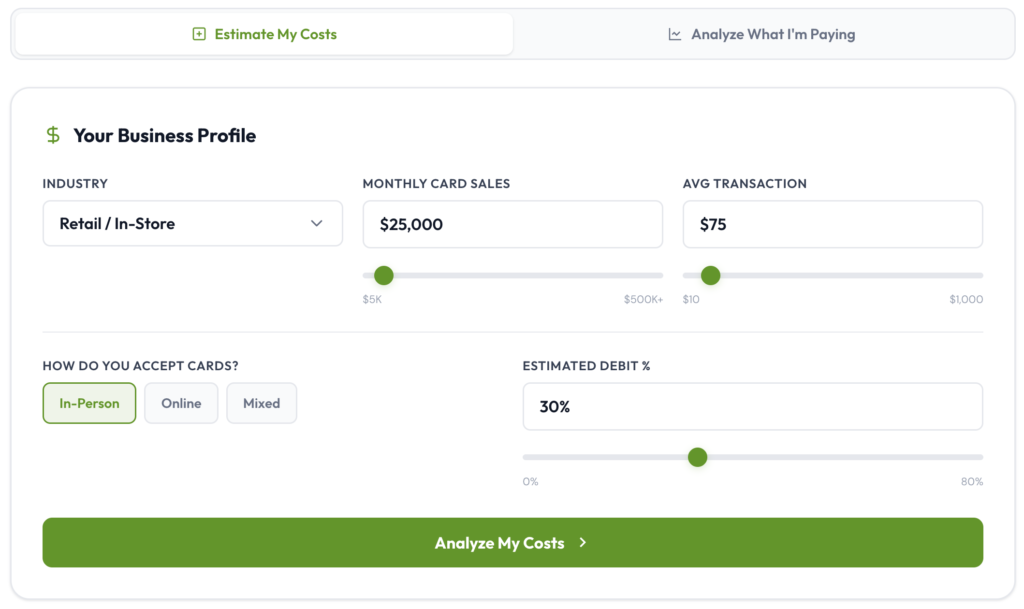Select the In-Person card acceptance option

pos(89,403)
